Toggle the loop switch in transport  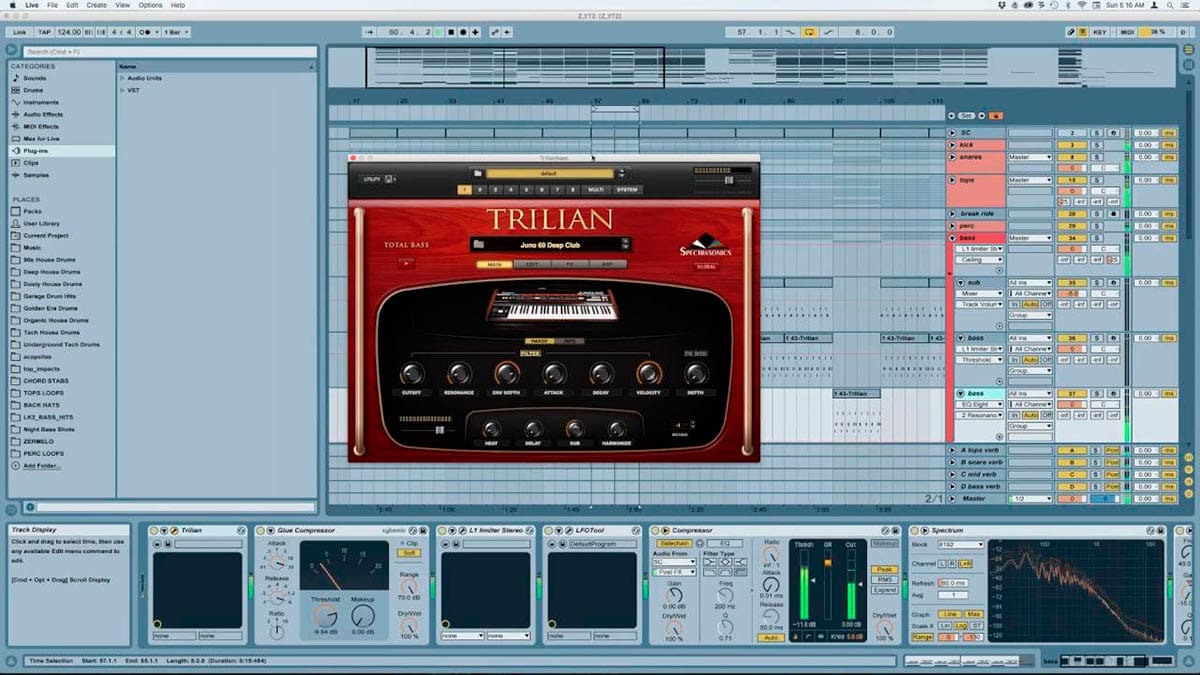(x=811, y=32)
